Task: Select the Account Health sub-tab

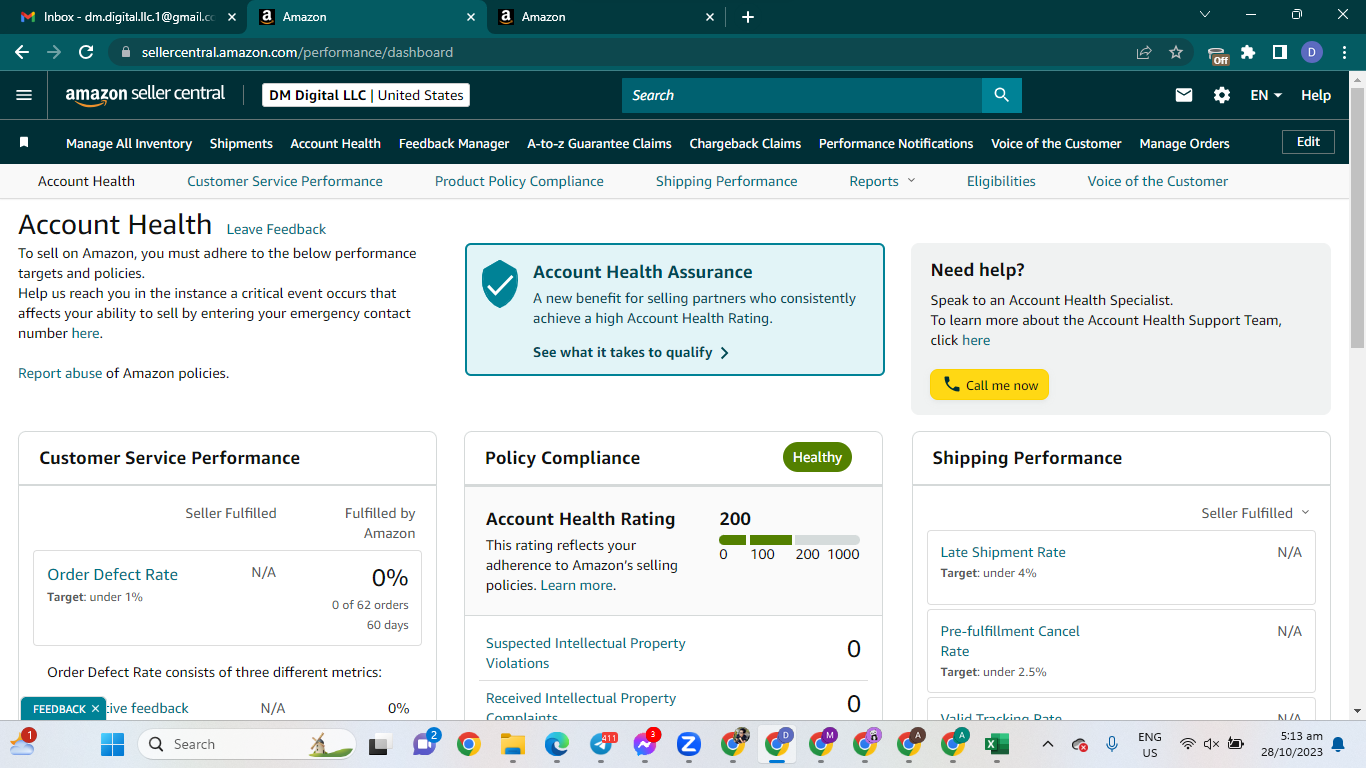Action: pyautogui.click(x=86, y=181)
